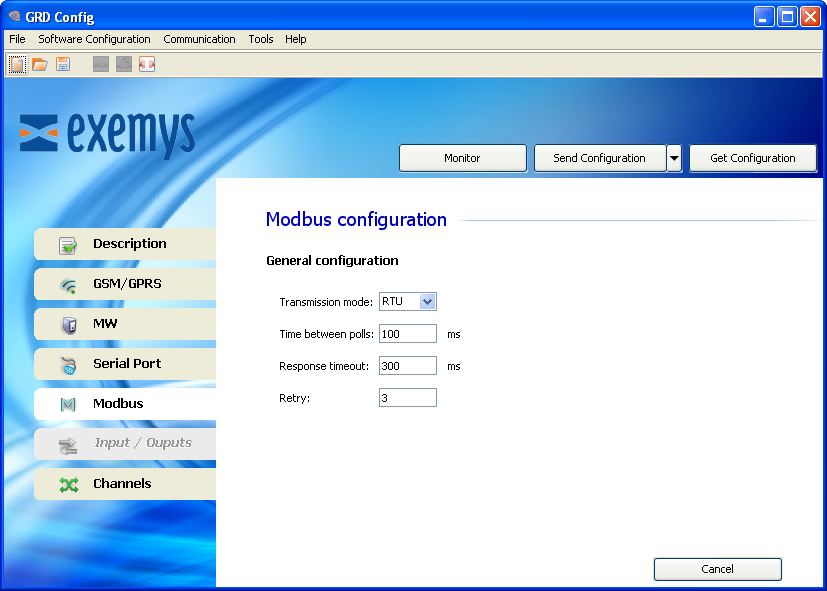Open the Tools menu
Viewport: 827px width, 591px height.
coord(260,39)
